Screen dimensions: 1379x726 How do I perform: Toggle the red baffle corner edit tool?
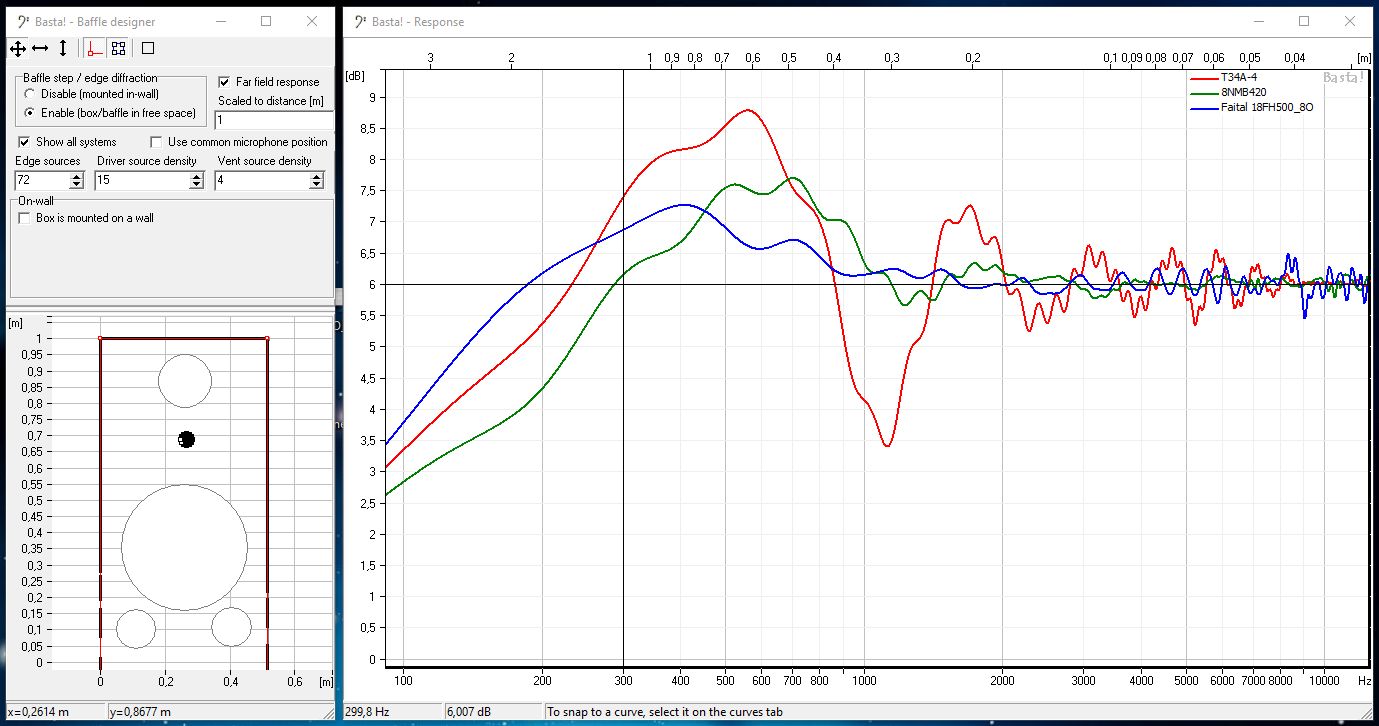pos(94,48)
